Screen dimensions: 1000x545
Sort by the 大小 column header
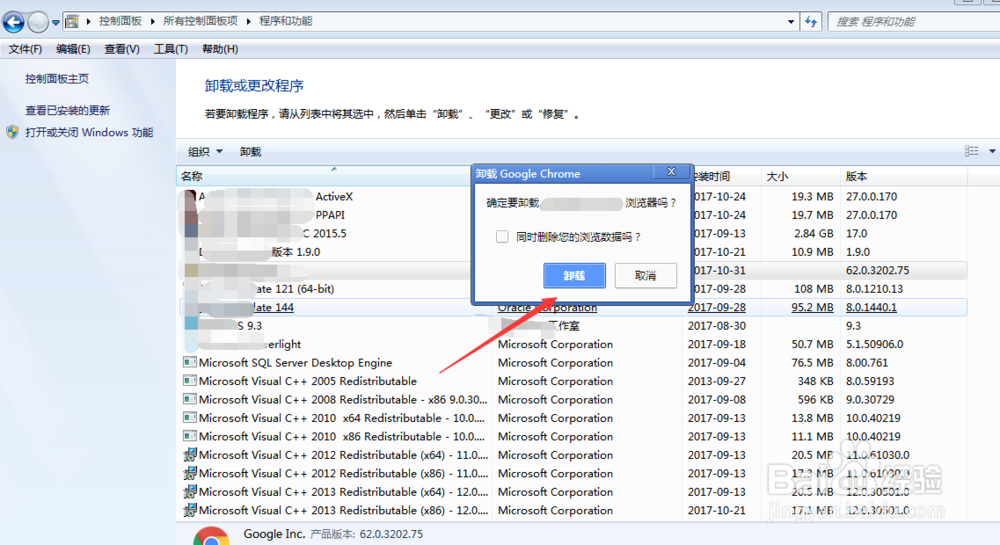tap(800, 176)
